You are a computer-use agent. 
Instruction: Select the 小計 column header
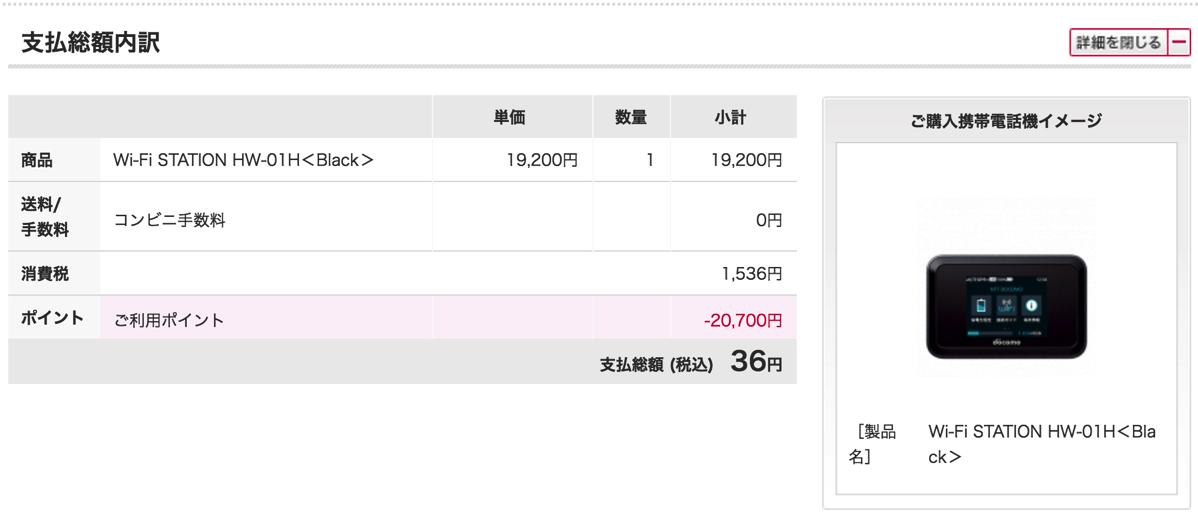[x=730, y=118]
